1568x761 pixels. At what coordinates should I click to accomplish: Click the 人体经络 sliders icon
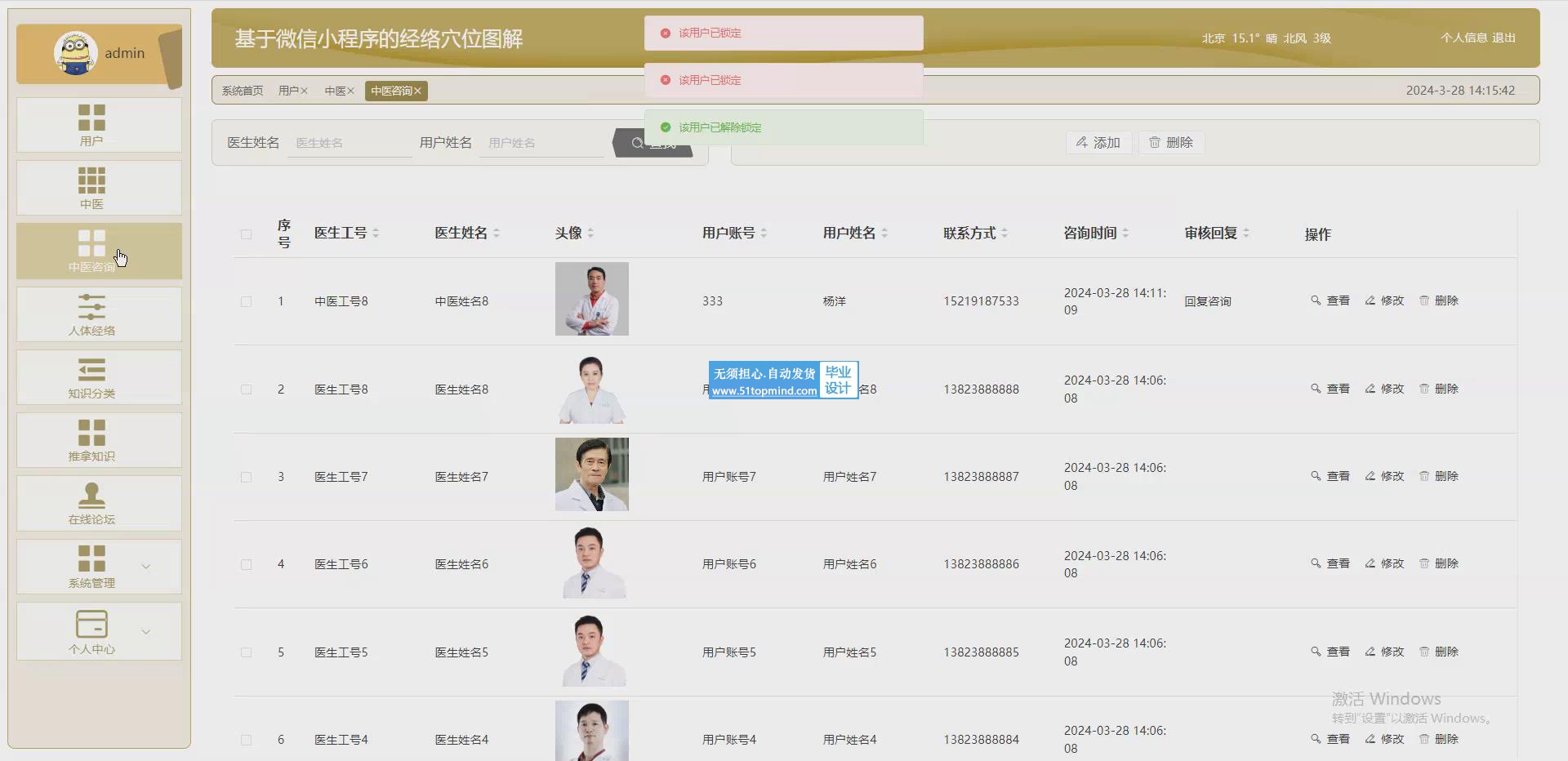[91, 307]
